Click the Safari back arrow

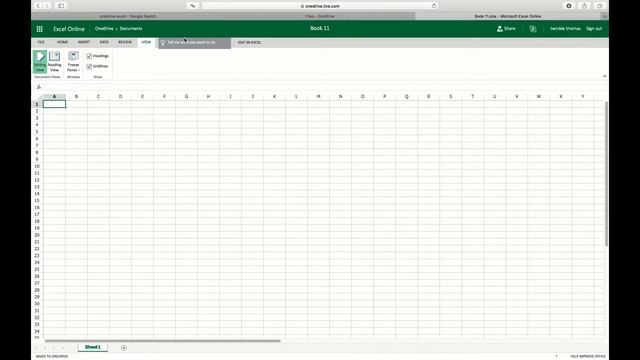[x=38, y=6]
